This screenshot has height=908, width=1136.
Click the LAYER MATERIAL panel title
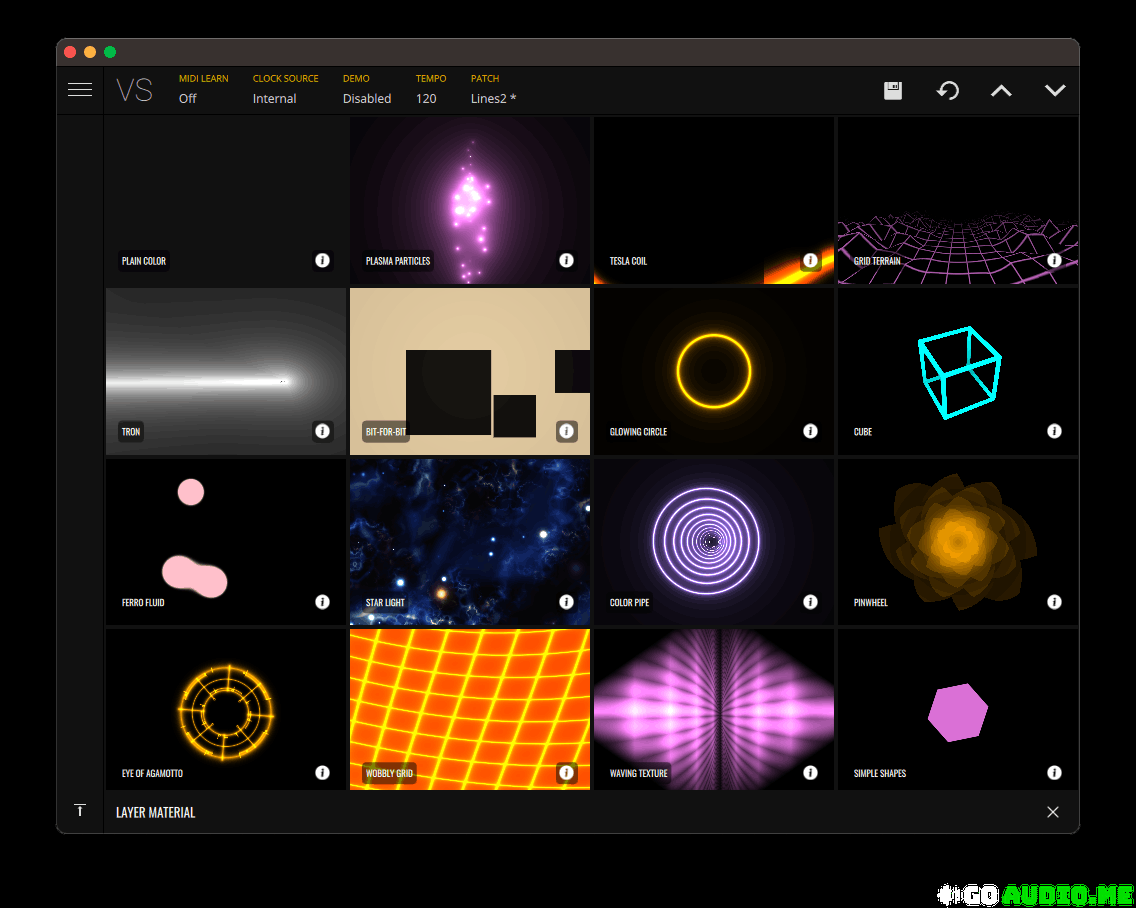(156, 812)
